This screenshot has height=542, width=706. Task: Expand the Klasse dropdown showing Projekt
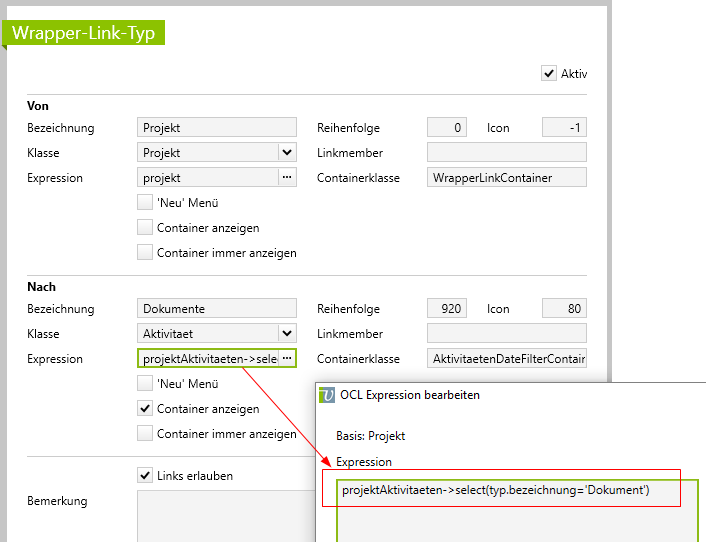coord(287,153)
